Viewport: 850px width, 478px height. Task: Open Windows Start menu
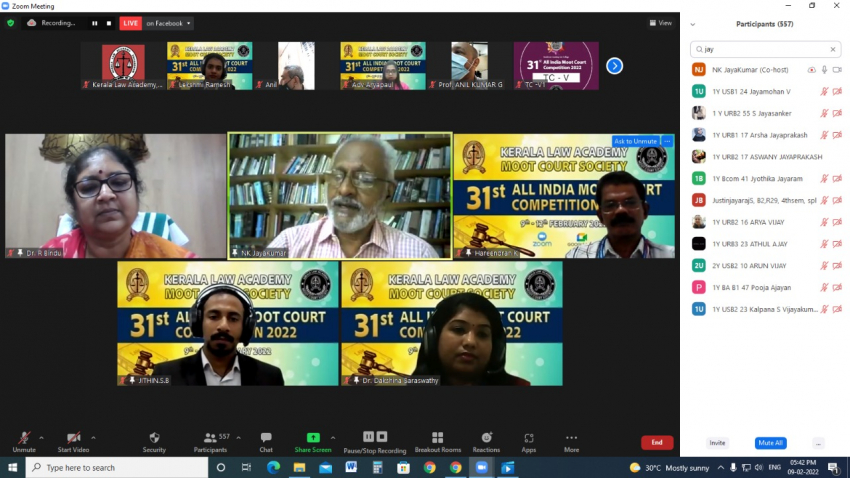[x=12, y=467]
